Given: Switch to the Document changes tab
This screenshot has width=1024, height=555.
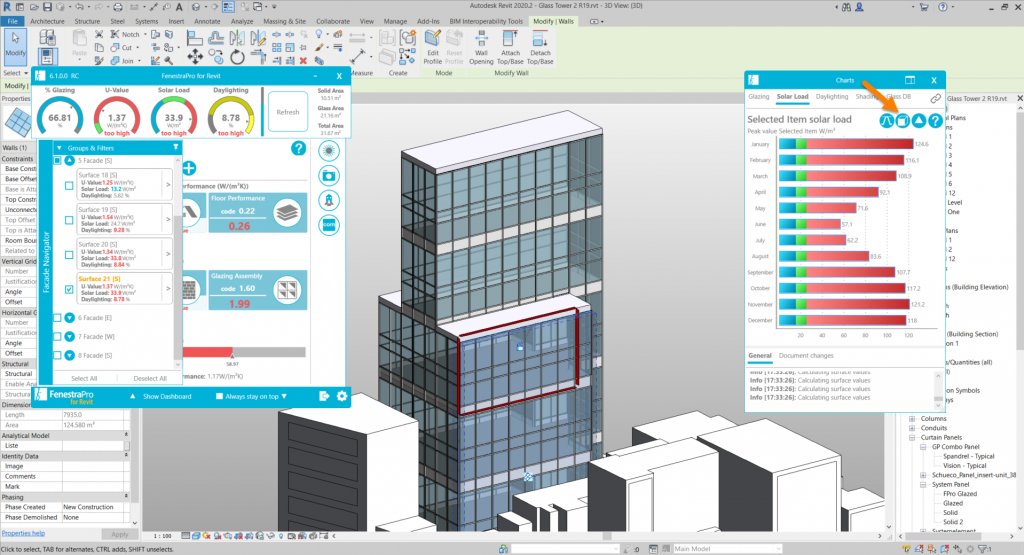Looking at the screenshot, I should point(806,356).
